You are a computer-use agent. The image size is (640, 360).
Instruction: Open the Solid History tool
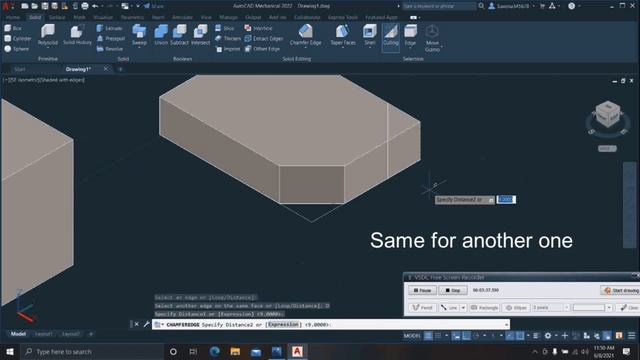(x=77, y=34)
